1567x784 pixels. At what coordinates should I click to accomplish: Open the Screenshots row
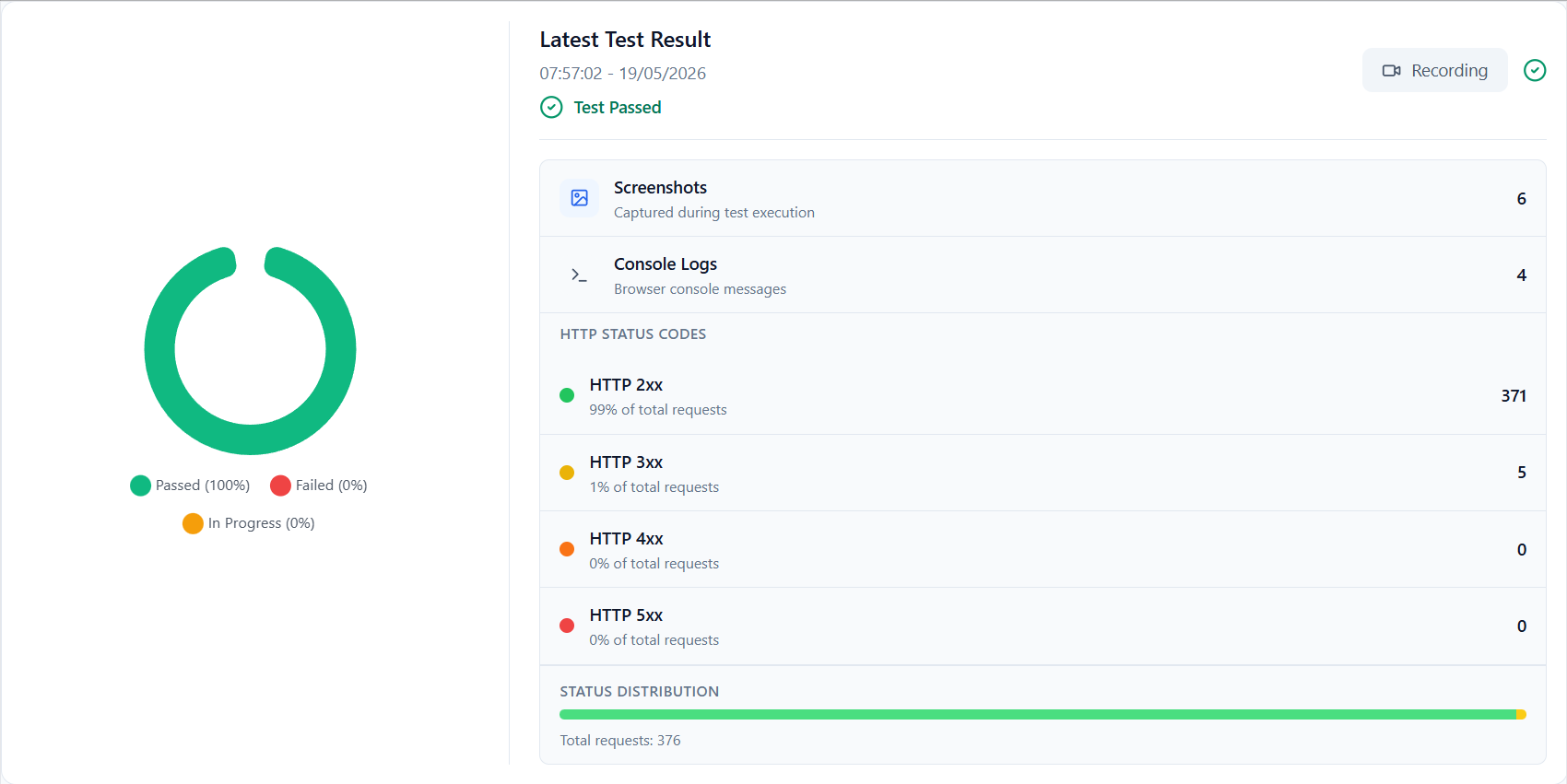1043,199
